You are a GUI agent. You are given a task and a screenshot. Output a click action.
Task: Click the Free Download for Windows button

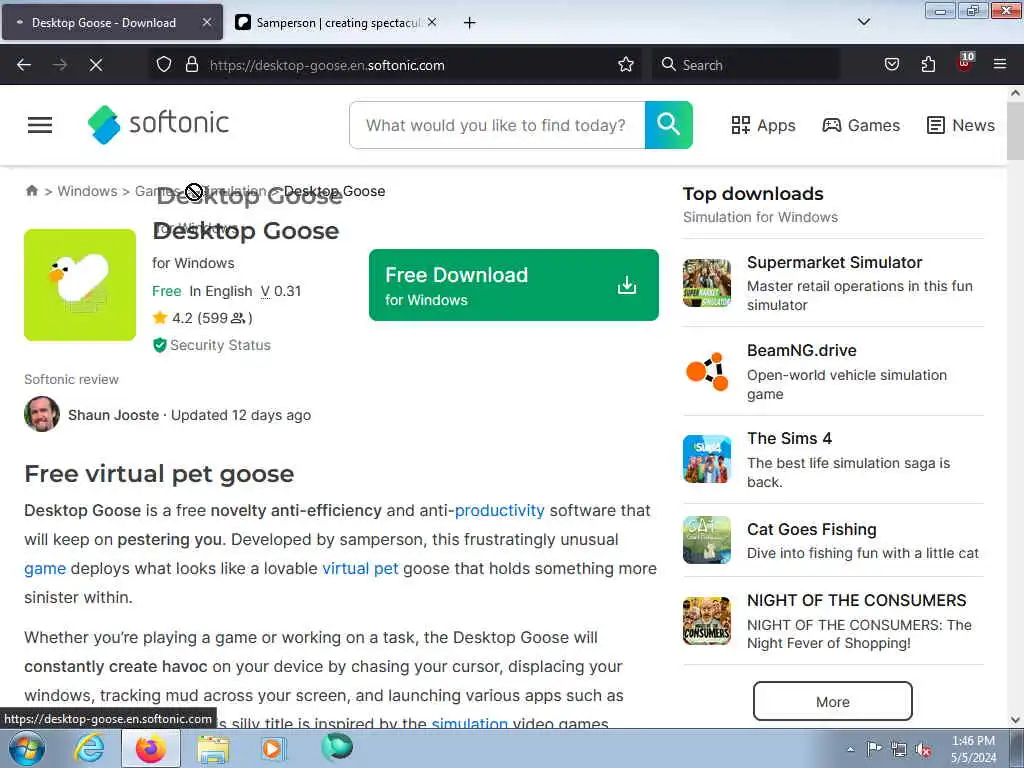click(513, 285)
